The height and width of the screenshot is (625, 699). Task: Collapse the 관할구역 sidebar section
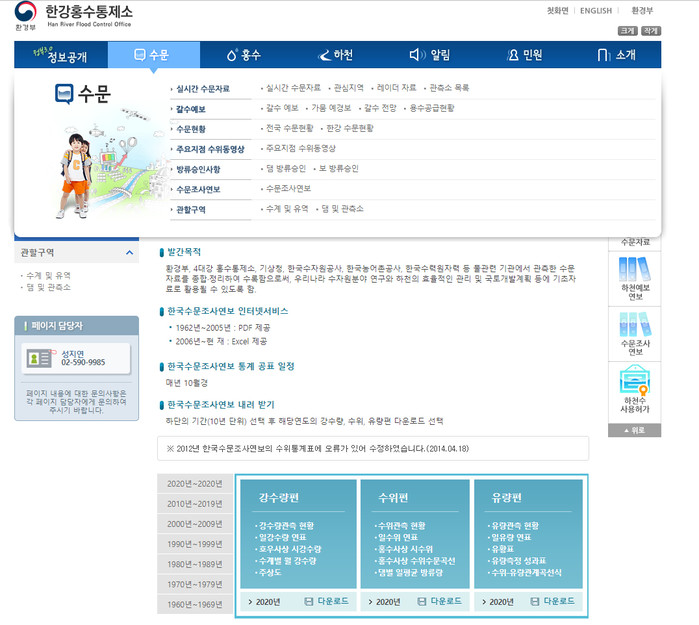click(x=129, y=253)
